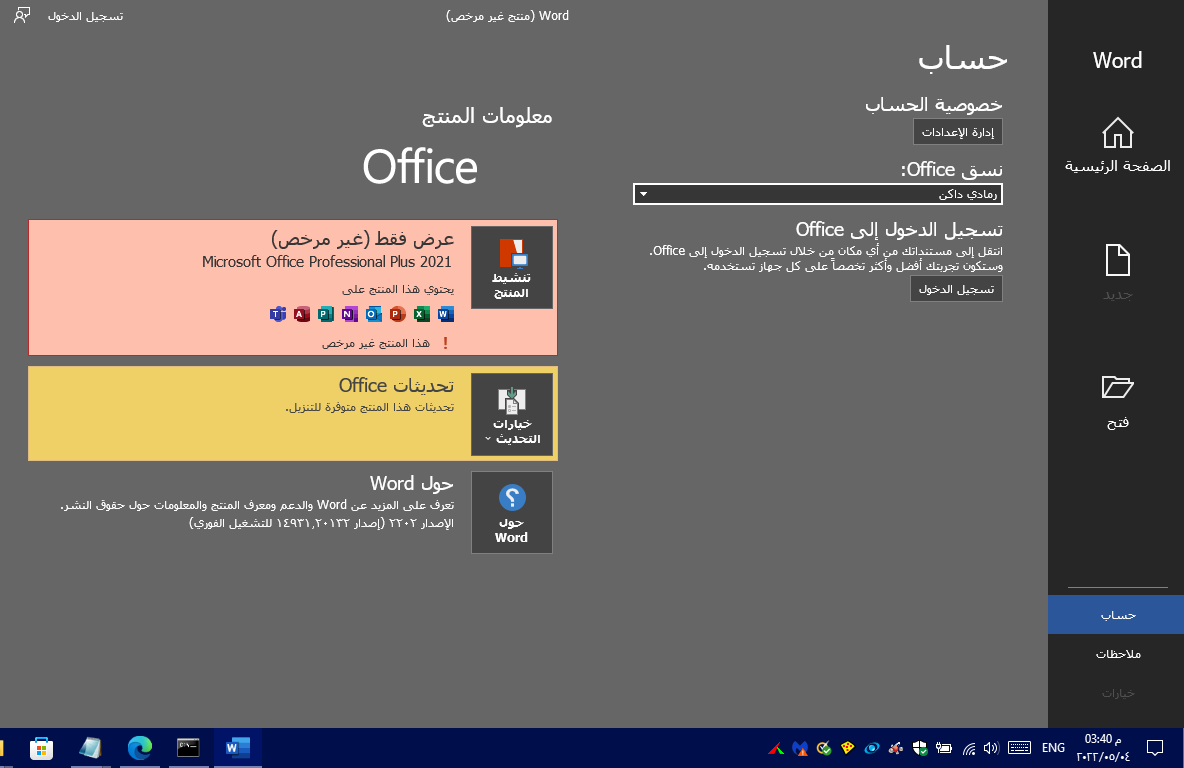This screenshot has width=1184, height=768.
Task: Click the 'عرض فقط (غير مرخص)' heading
Action: tap(362, 239)
